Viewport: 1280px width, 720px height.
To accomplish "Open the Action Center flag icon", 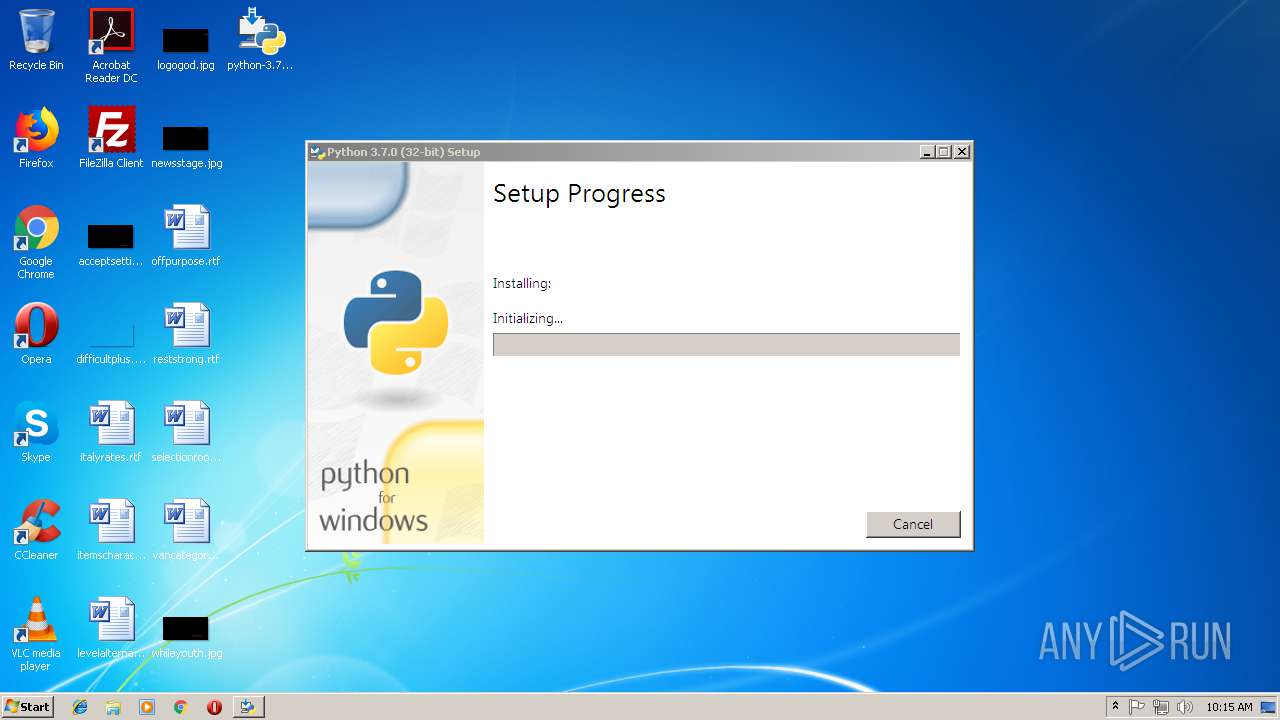I will [x=1137, y=707].
